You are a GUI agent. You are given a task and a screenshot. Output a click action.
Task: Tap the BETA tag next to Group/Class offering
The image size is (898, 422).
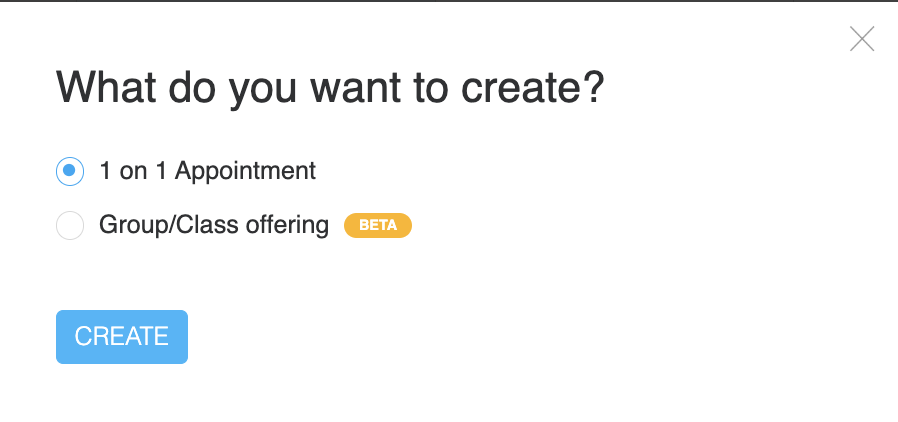point(378,225)
